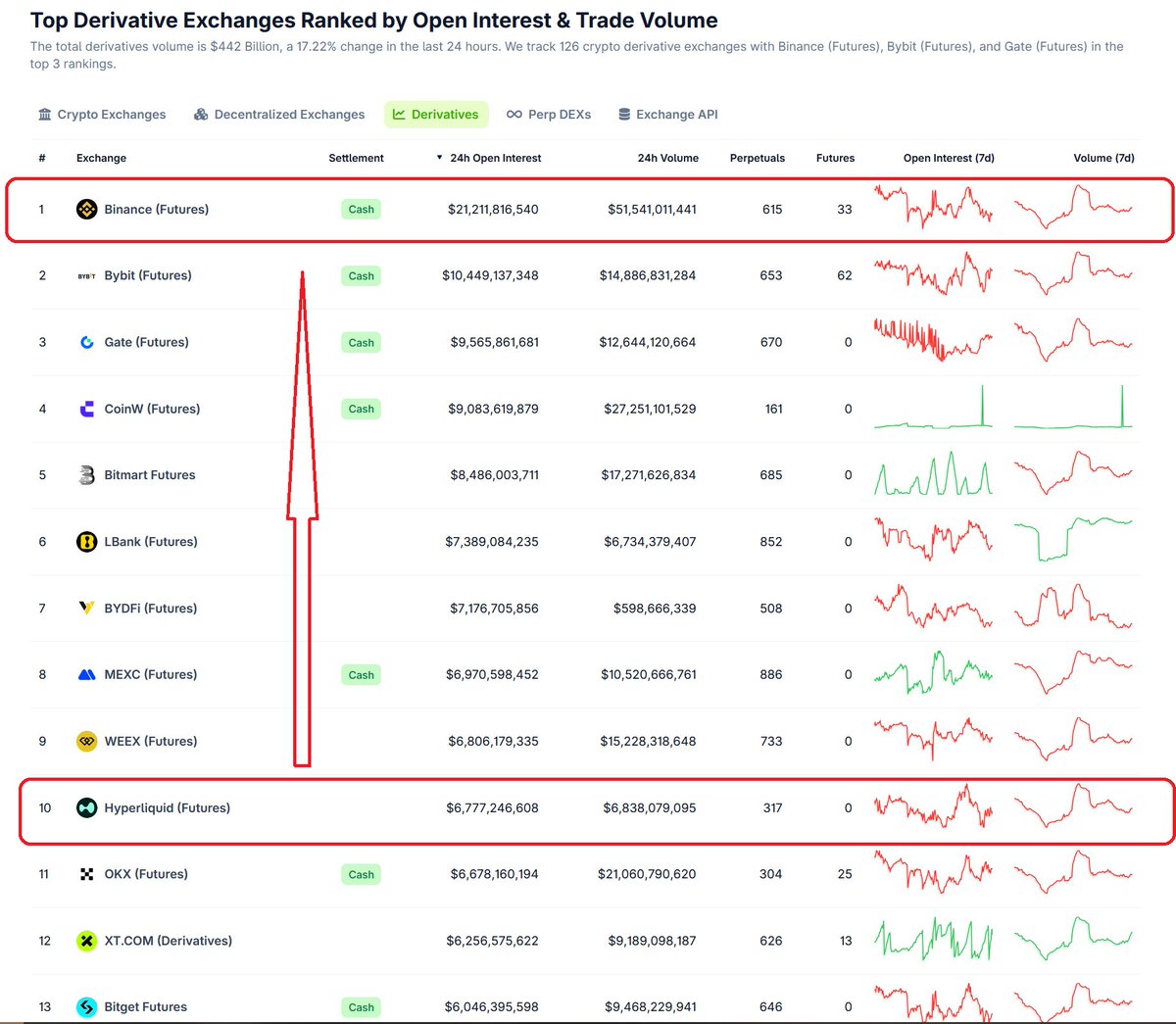Open the Perp DEXs tab
The height and width of the screenshot is (1024, 1176).
549,115
